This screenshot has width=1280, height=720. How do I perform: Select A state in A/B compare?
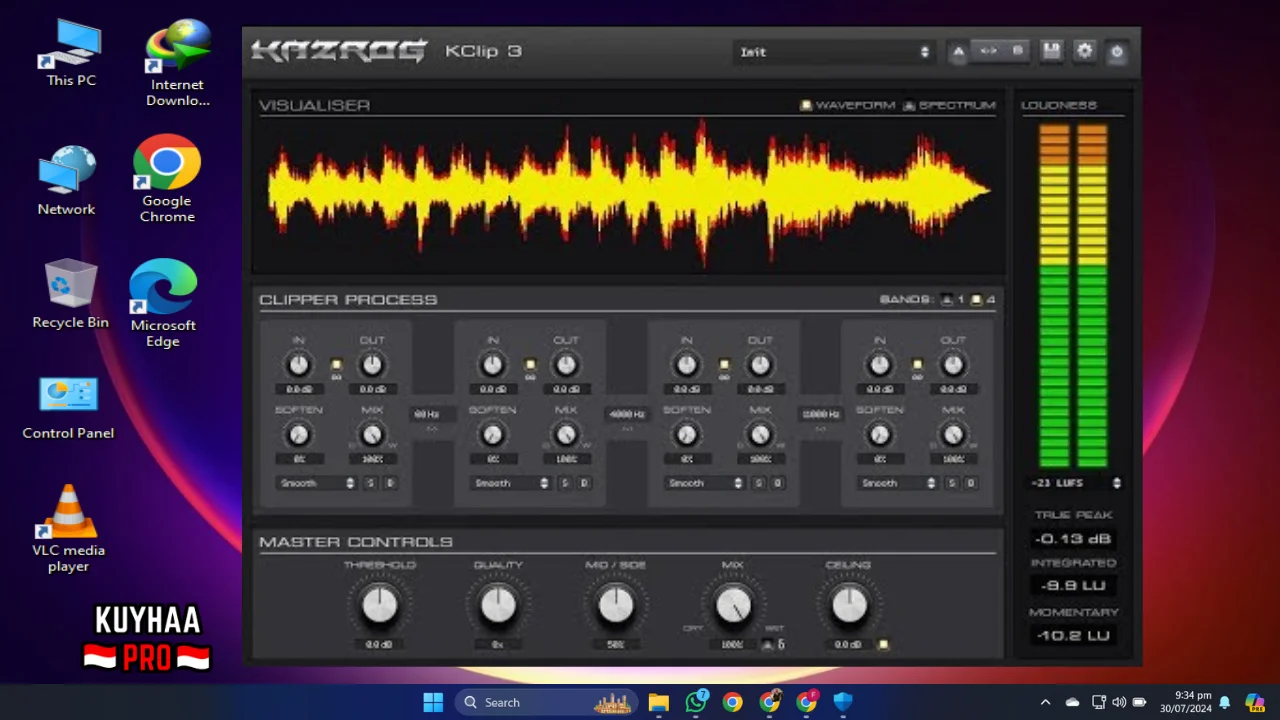tap(958, 51)
